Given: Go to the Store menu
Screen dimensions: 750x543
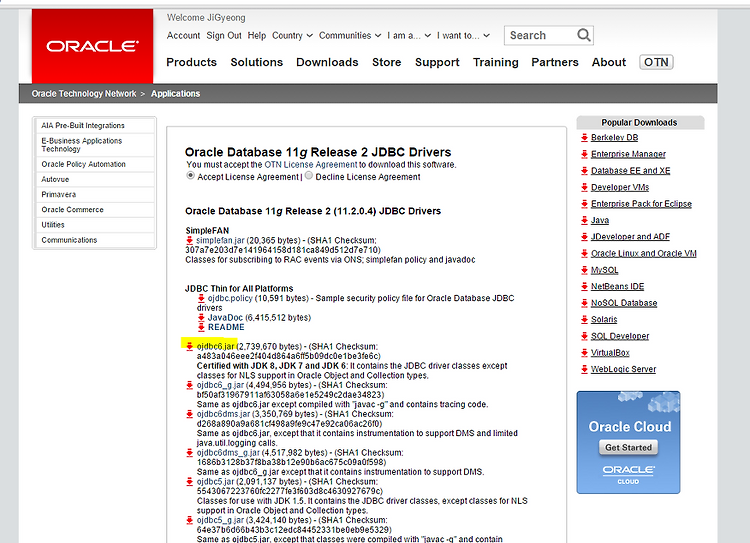Looking at the screenshot, I should [x=386, y=62].
